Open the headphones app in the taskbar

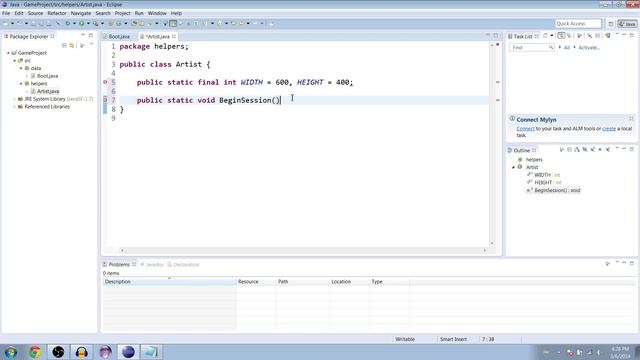81,352
